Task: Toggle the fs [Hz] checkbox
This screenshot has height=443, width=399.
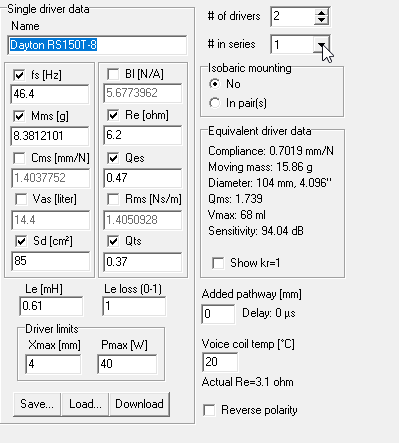Action: [19, 75]
